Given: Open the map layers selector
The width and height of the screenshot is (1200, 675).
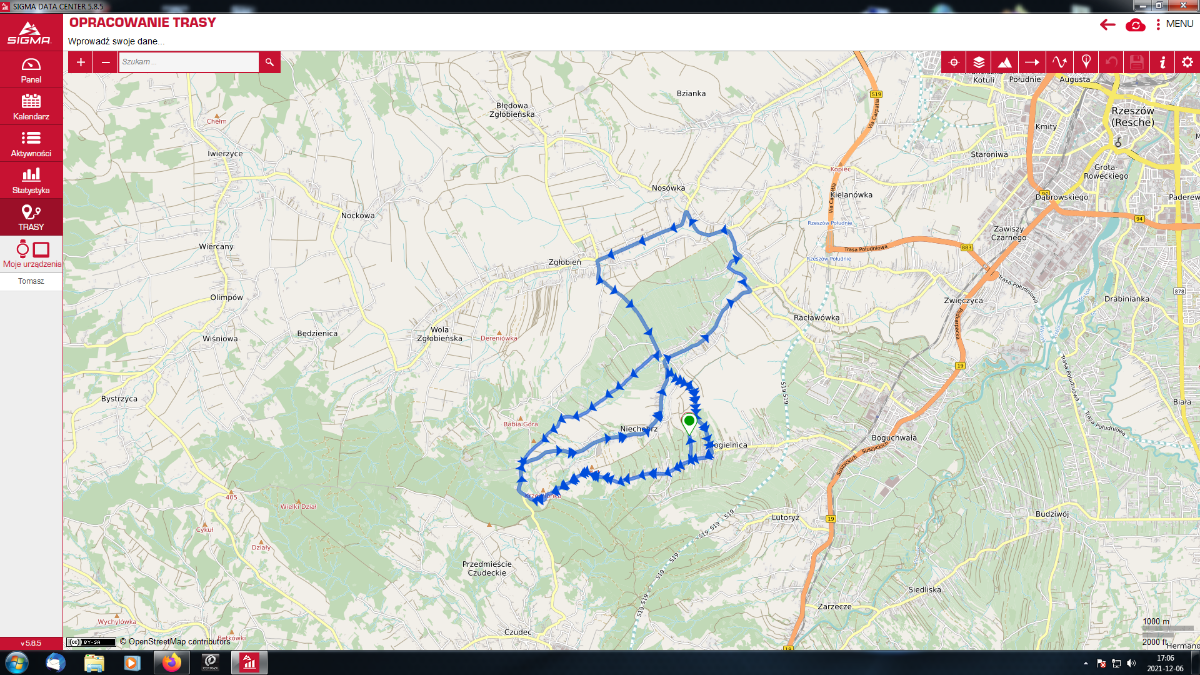Looking at the screenshot, I should [x=980, y=62].
